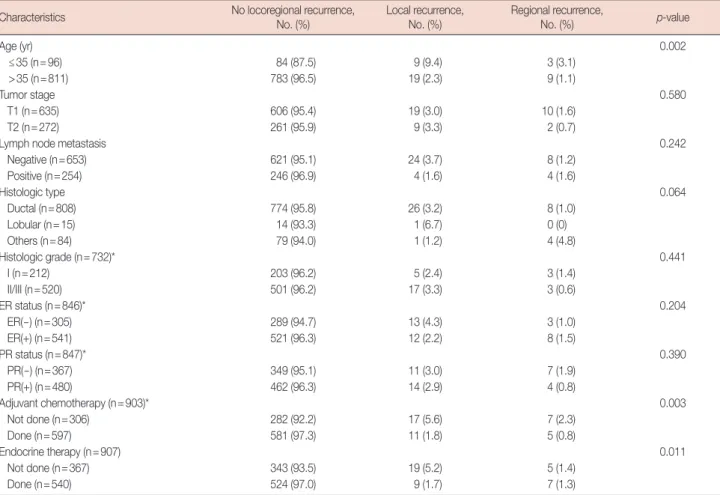Viewport: 720px width, 495px height.
Task: Select the 'PR(−) (n=367)' row label
Action: (39, 371)
